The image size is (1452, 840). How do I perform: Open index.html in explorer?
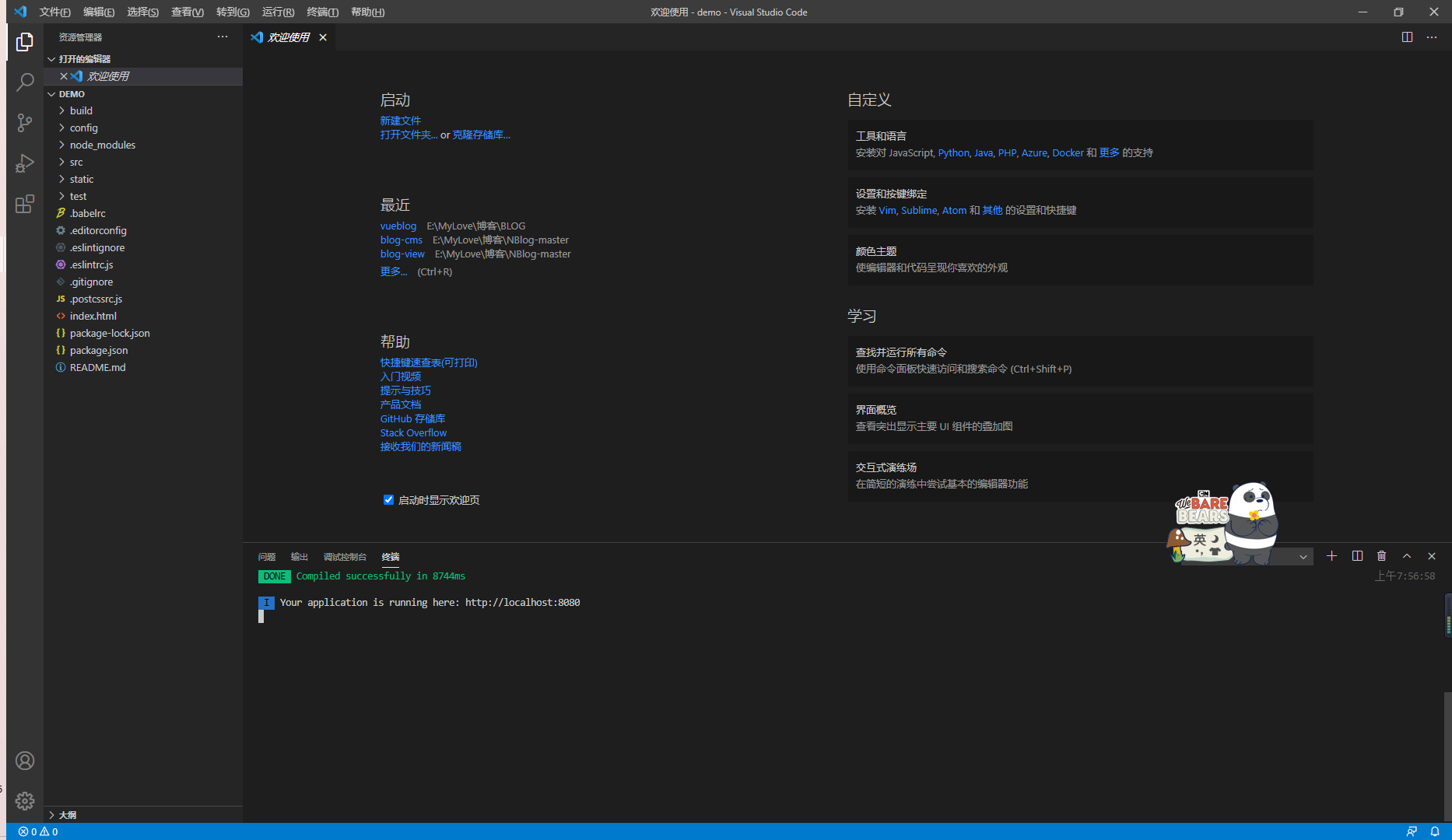coord(93,316)
